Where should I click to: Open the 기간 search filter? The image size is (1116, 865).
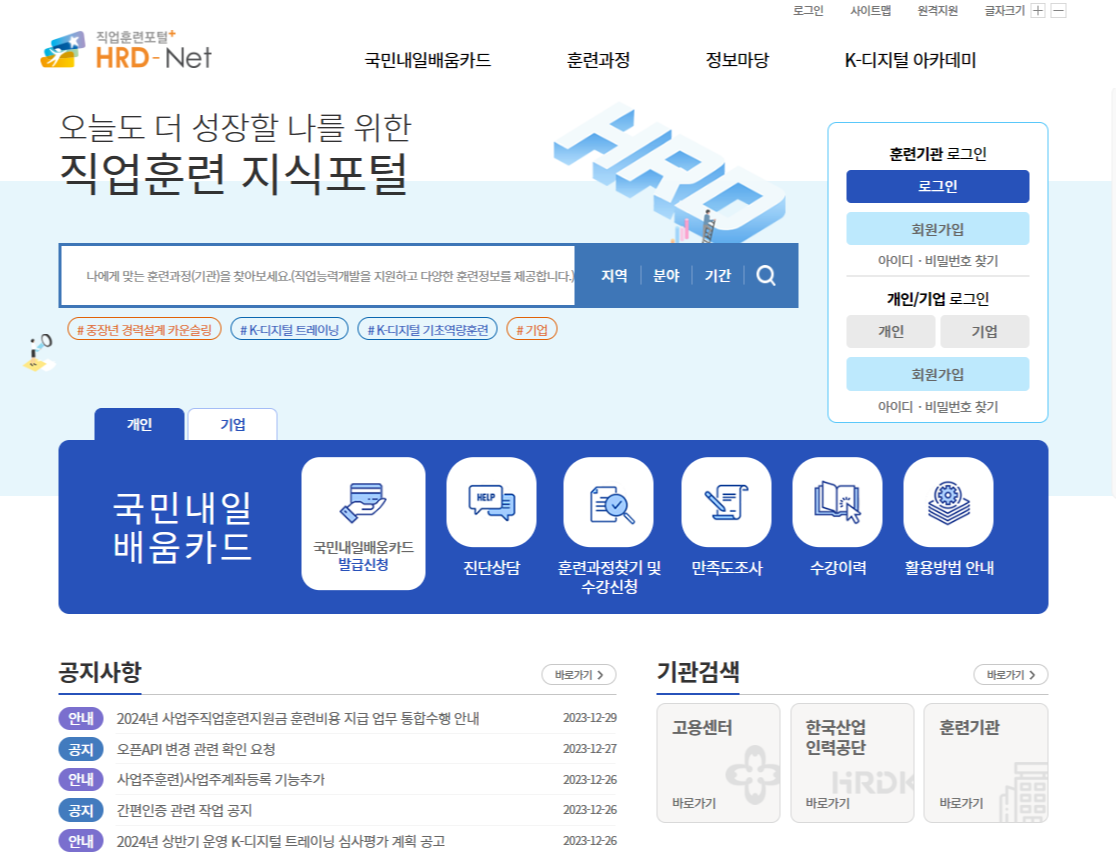tap(717, 276)
